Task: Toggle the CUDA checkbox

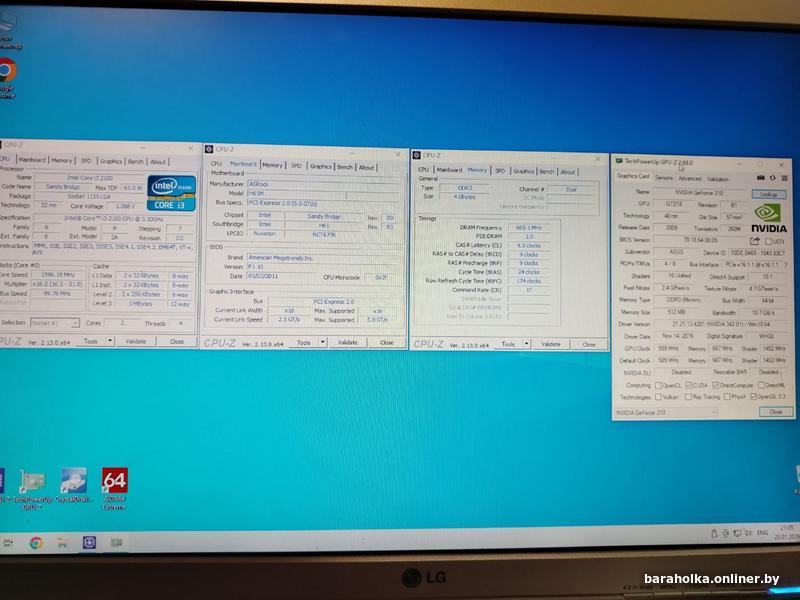Action: [689, 385]
